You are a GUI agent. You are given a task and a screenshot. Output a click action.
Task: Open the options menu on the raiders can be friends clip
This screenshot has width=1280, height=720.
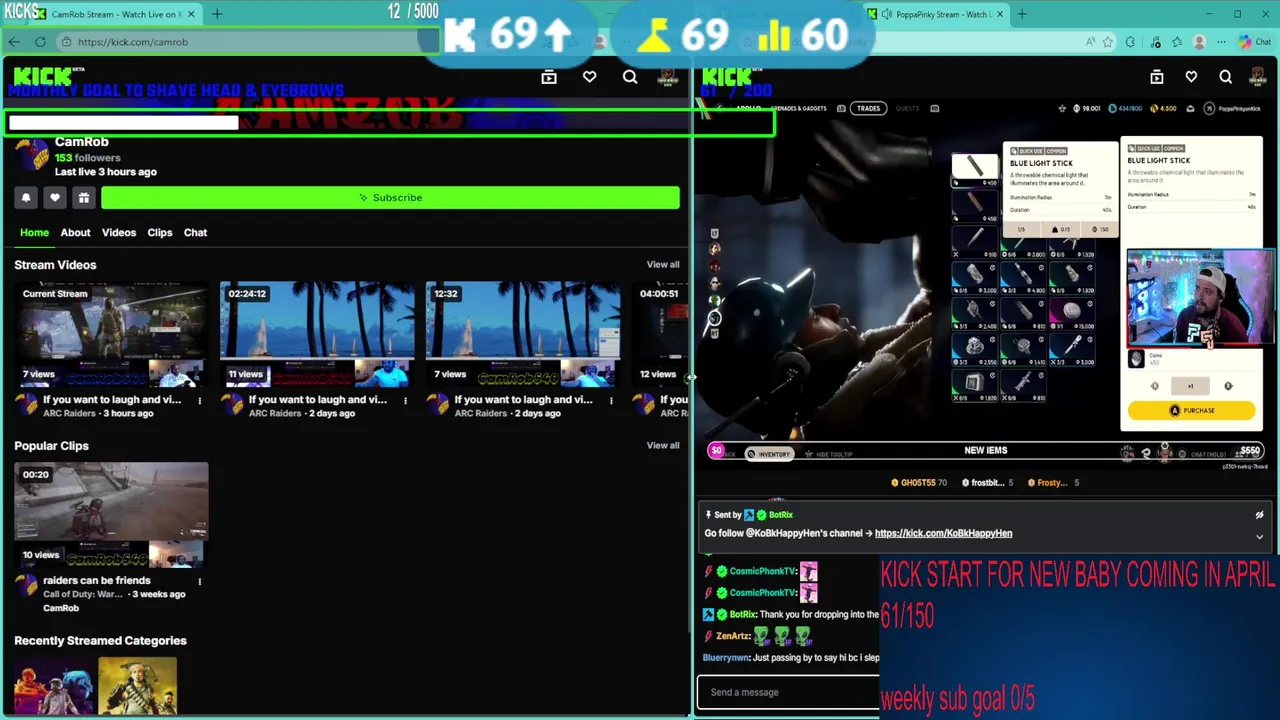pos(199,581)
